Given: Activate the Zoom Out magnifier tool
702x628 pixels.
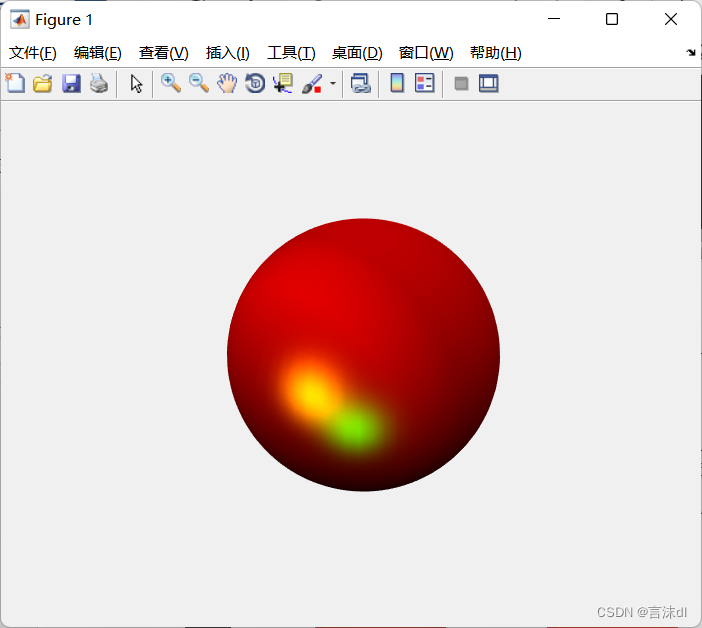Looking at the screenshot, I should click(199, 84).
